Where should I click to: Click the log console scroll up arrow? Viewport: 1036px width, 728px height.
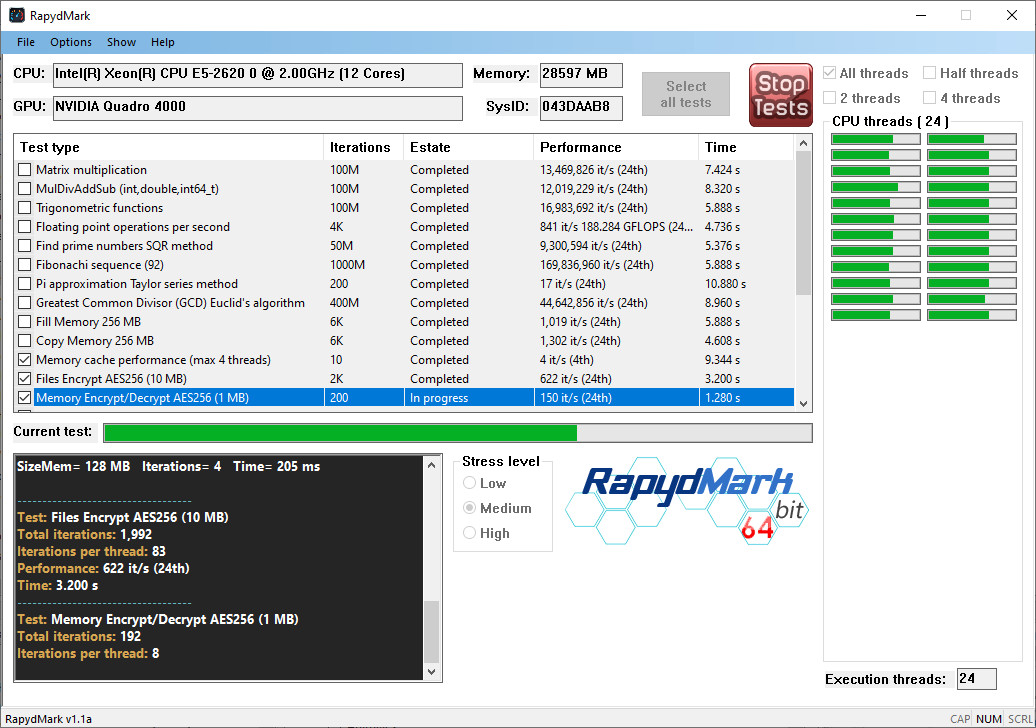click(x=431, y=465)
